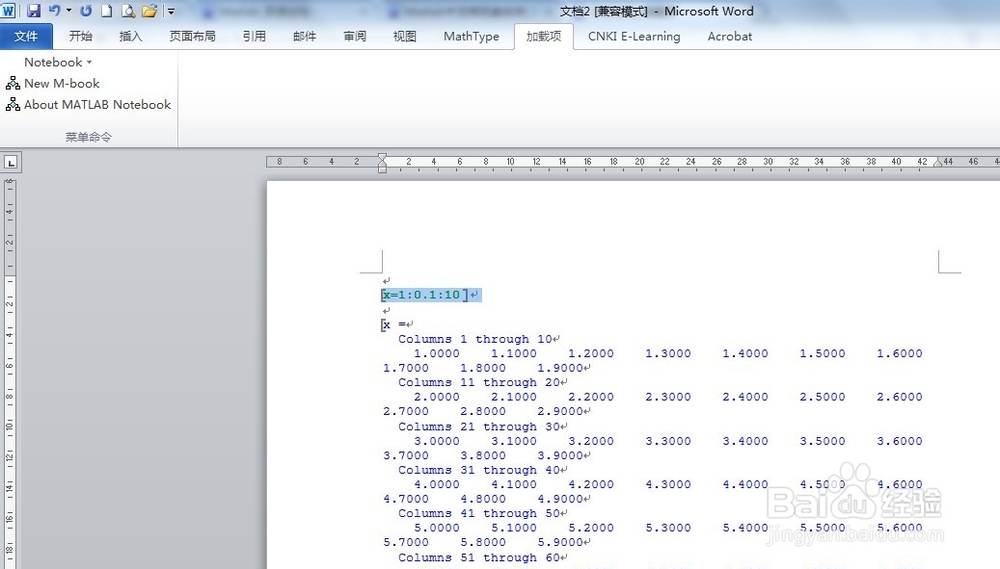Click the New M-book network icon

[x=13, y=84]
